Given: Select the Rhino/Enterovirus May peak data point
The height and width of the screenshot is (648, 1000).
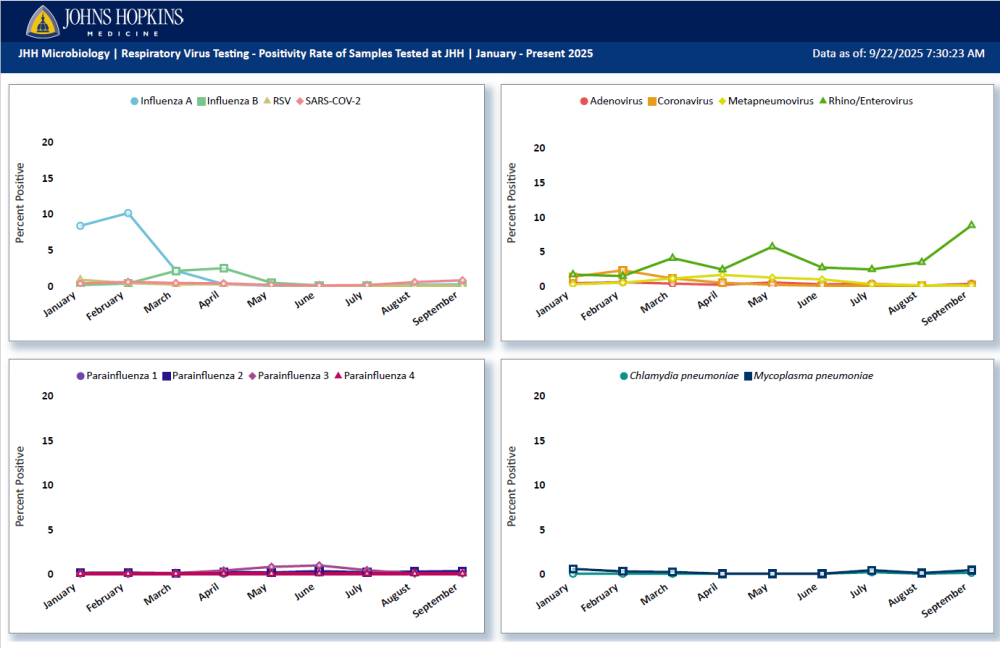Looking at the screenshot, I should pos(772,246).
